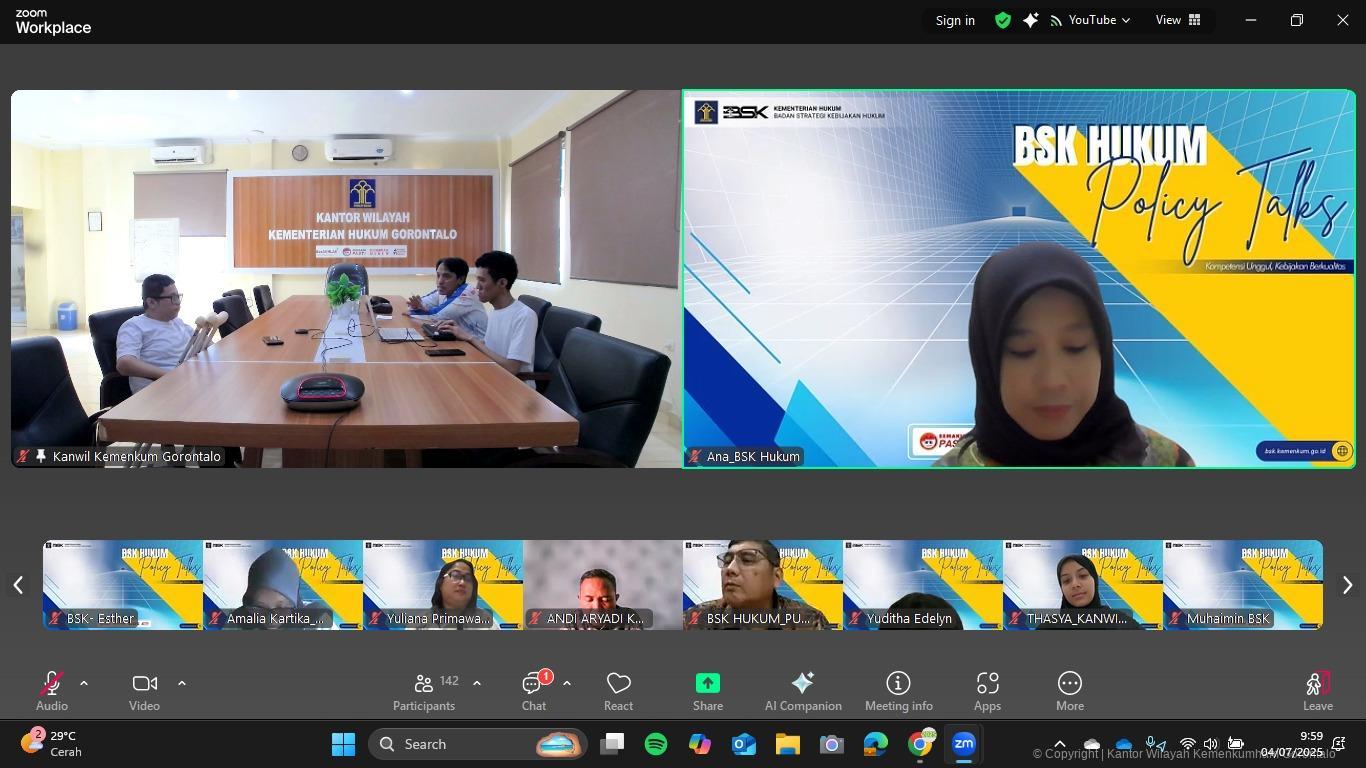Show previous participants with the left arrow
Image resolution: width=1366 pixels, height=768 pixels.
(19, 584)
